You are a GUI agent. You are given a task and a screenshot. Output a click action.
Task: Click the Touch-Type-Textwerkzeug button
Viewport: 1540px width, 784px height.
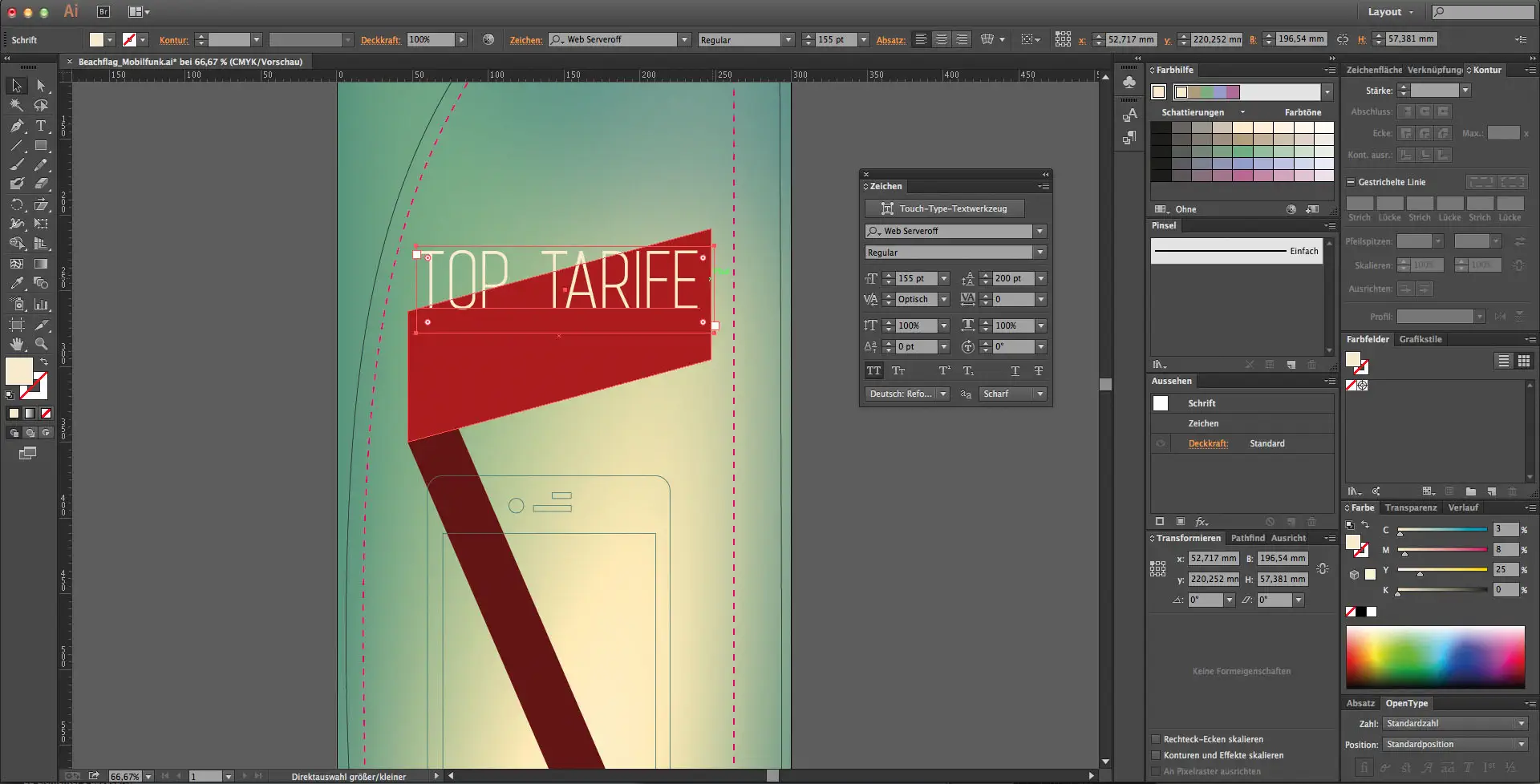click(x=944, y=208)
